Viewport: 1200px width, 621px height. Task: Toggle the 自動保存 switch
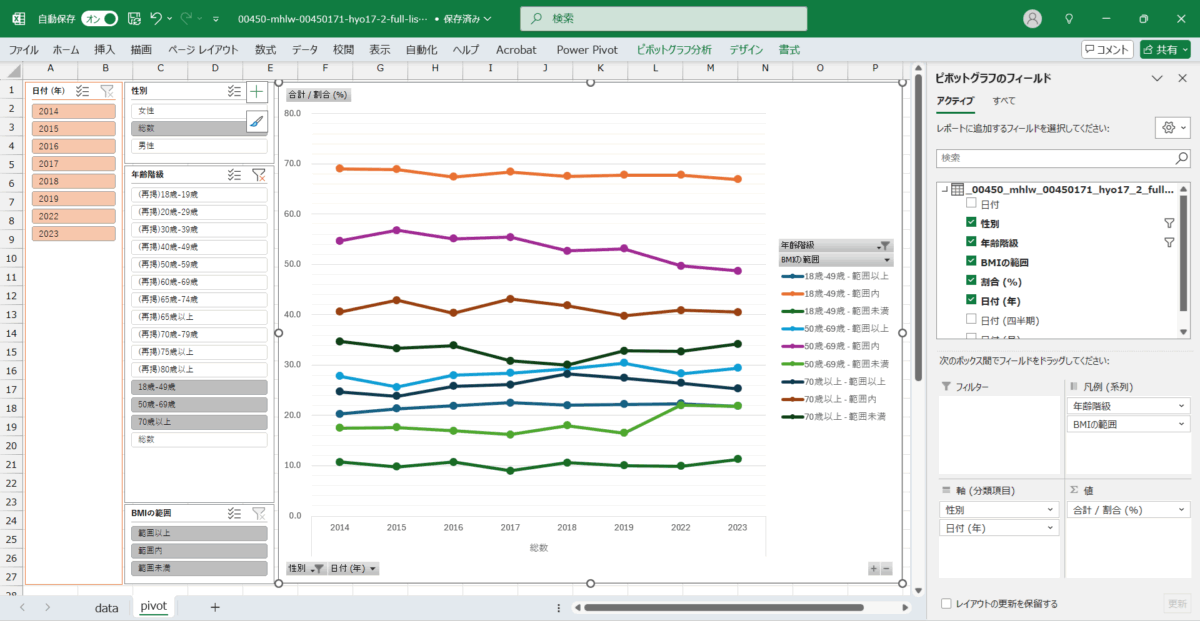coord(99,18)
